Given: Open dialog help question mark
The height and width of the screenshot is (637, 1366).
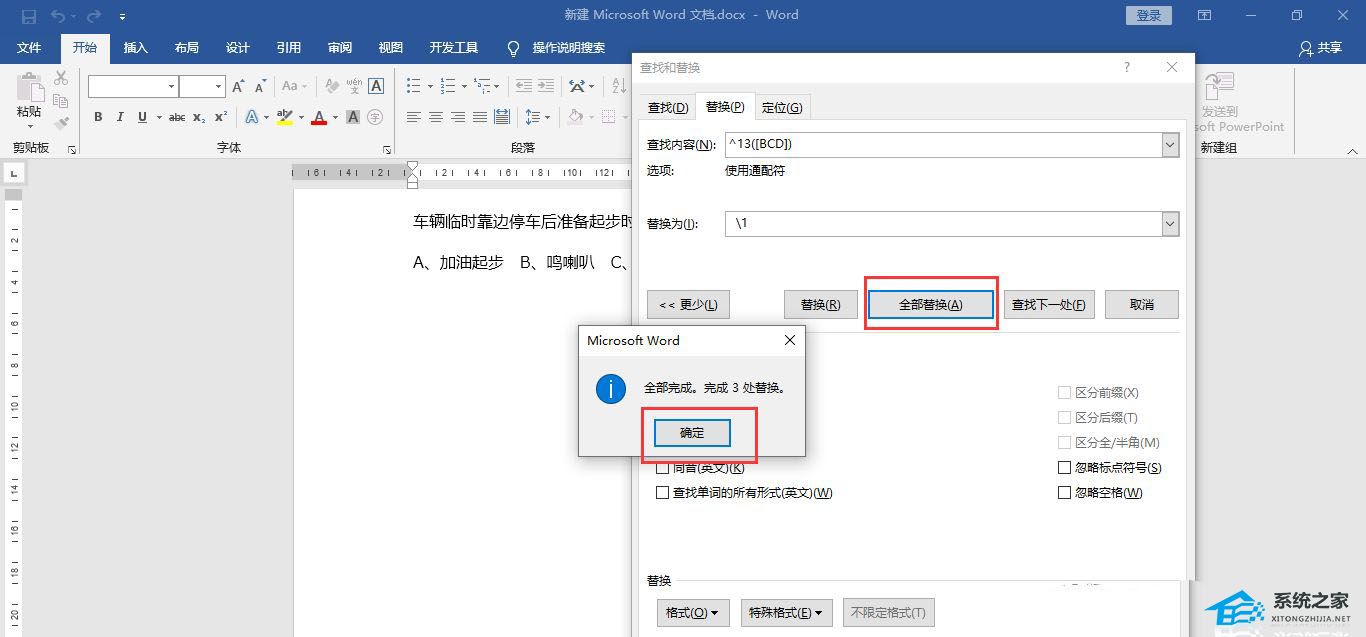Looking at the screenshot, I should click(1127, 67).
